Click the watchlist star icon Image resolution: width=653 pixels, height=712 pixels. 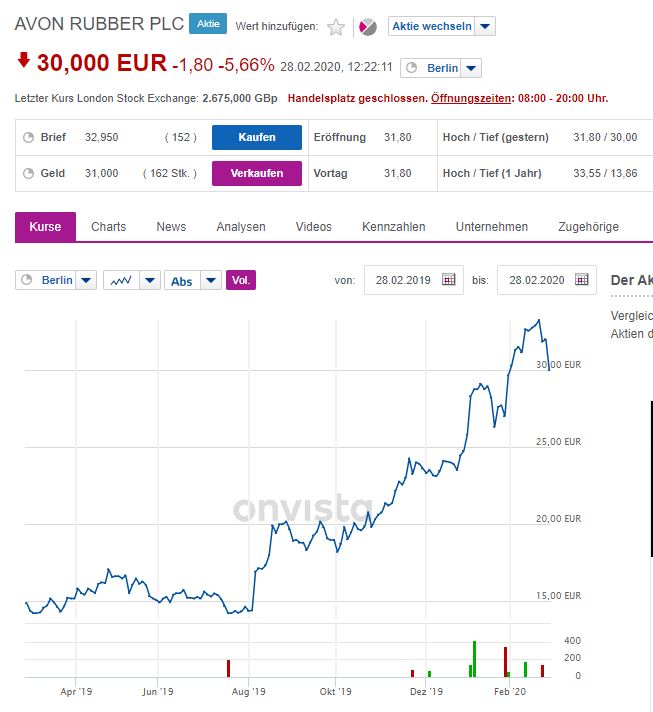coord(336,27)
